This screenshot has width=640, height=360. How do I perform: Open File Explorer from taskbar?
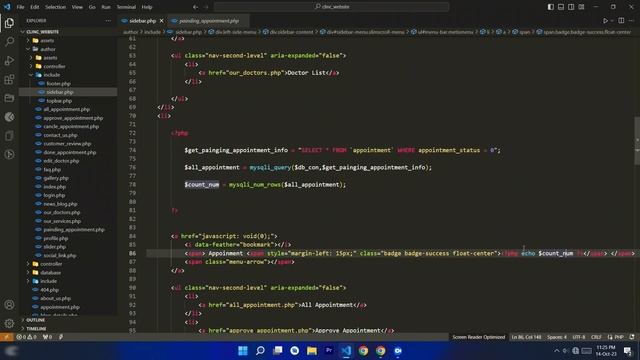coord(312,351)
